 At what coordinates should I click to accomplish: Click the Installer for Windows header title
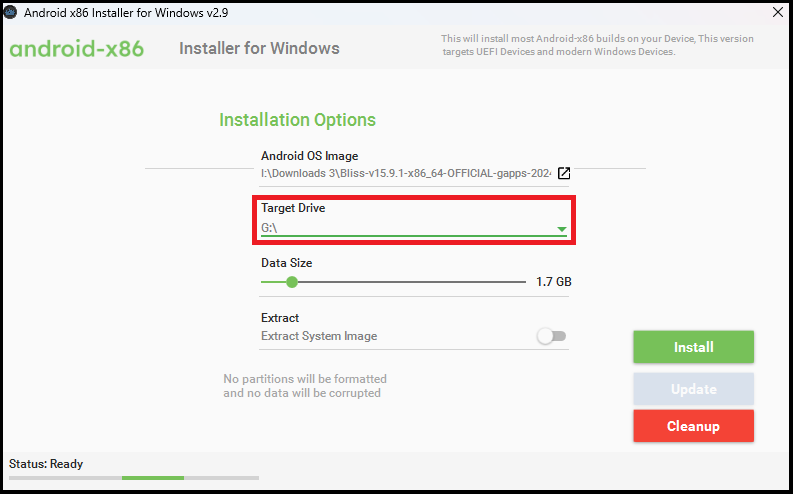click(x=259, y=49)
